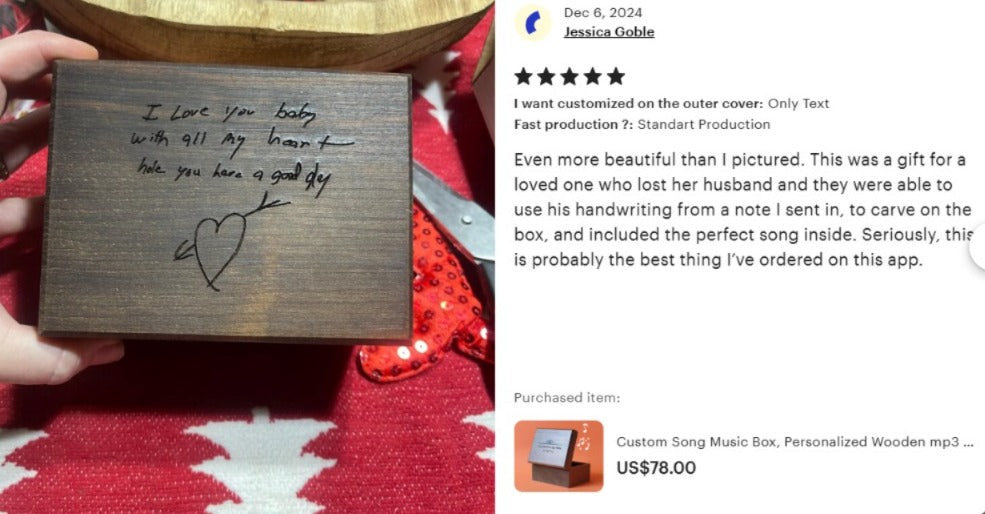Click the reviewer avatar icon
This screenshot has height=514, width=985.
click(x=533, y=23)
